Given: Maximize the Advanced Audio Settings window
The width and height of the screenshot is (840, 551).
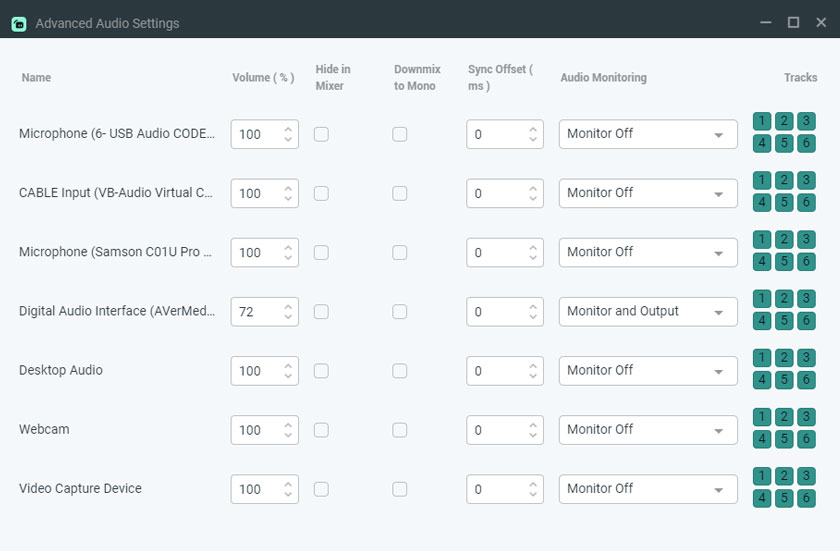Looking at the screenshot, I should tap(793, 22).
